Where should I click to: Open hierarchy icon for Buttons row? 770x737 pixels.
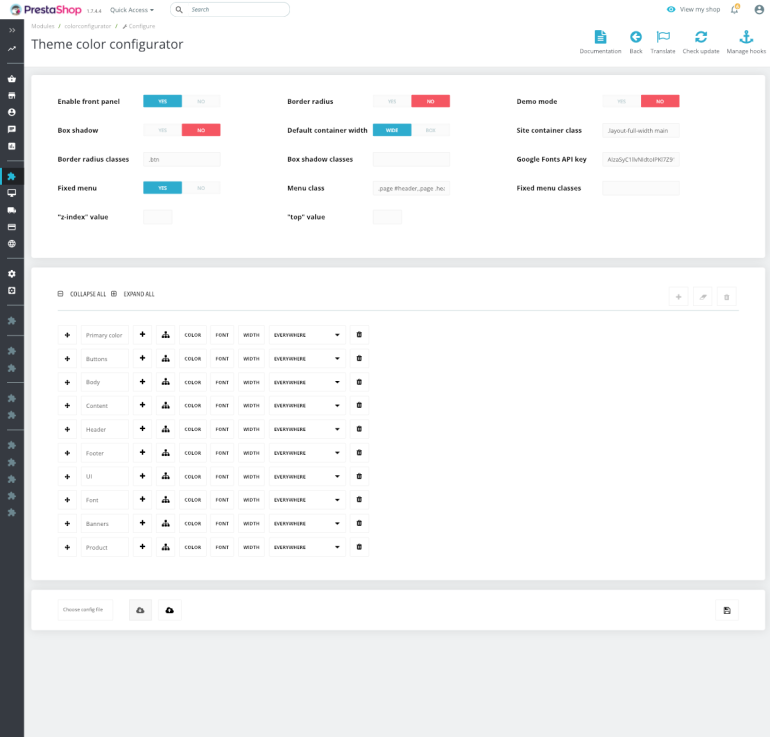tap(165, 358)
